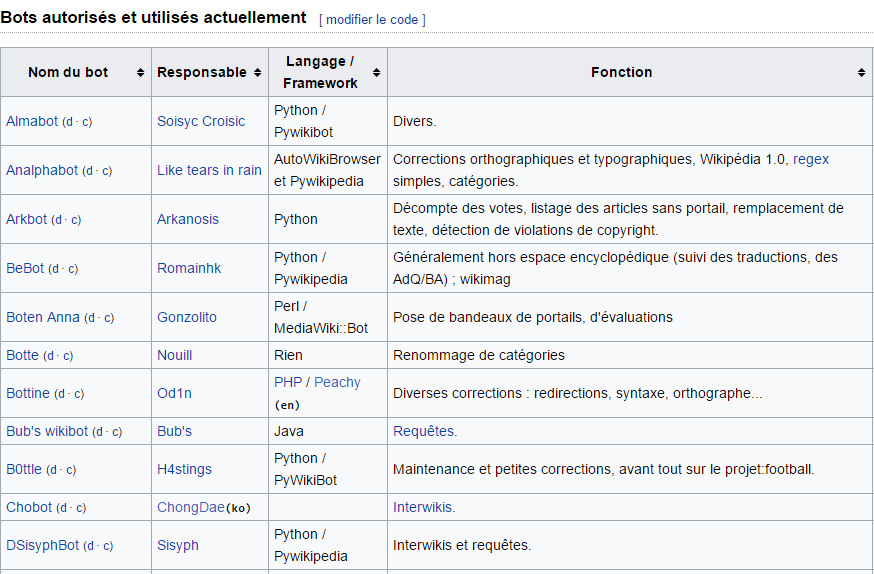Open Almabot bot page
The height and width of the screenshot is (574, 874).
pos(32,121)
